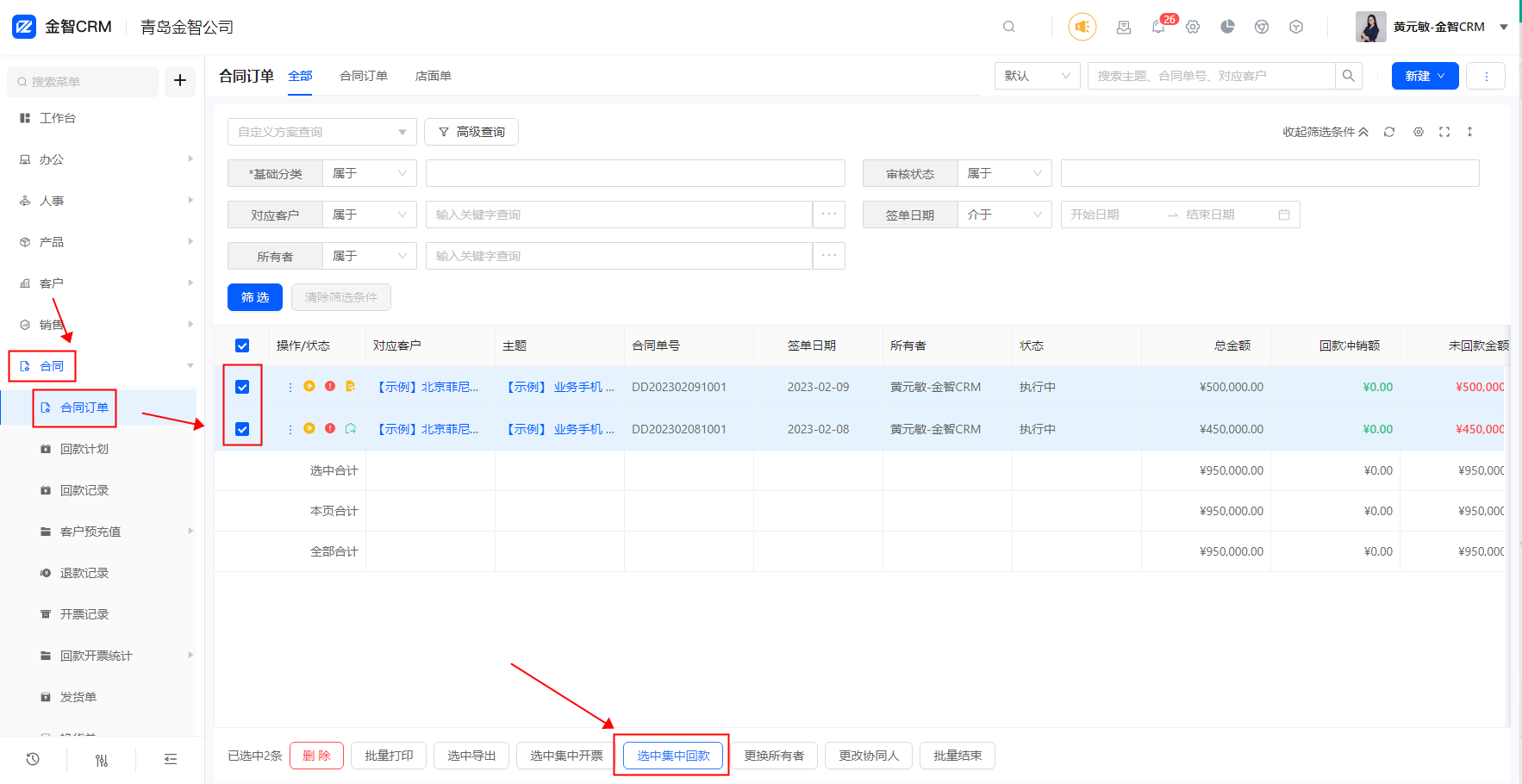Screen dimensions: 1522x784
Task: Click the 新建 button
Action: click(1425, 76)
